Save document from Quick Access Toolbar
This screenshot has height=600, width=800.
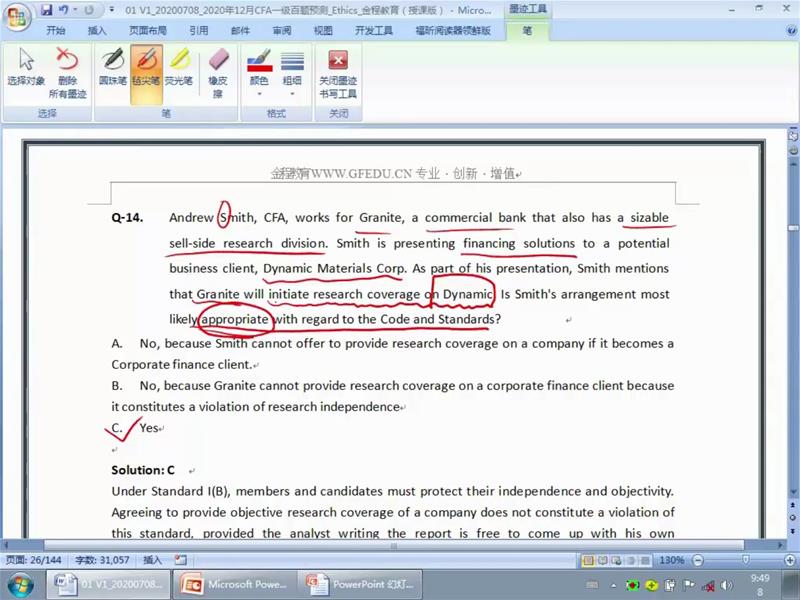click(x=47, y=10)
